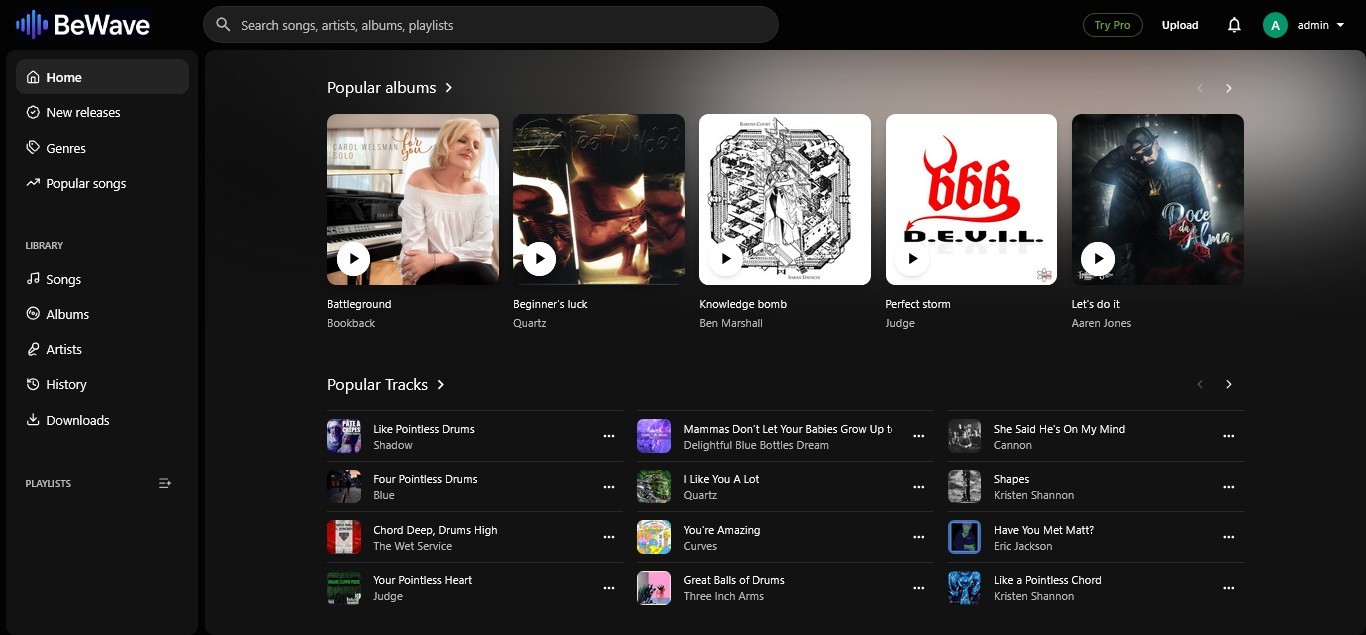Image resolution: width=1366 pixels, height=635 pixels.
Task: Open the Perfect storm album cover
Action: 971,199
